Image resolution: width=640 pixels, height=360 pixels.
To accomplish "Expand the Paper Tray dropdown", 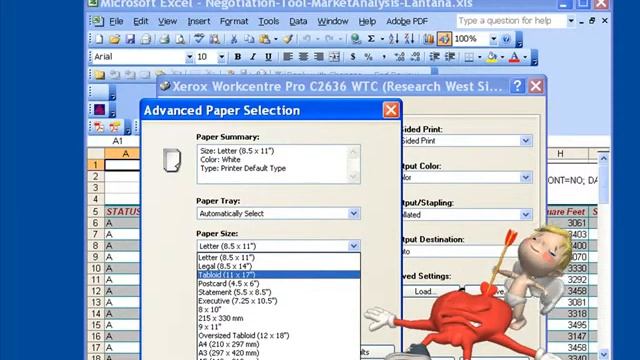I will click(x=353, y=213).
